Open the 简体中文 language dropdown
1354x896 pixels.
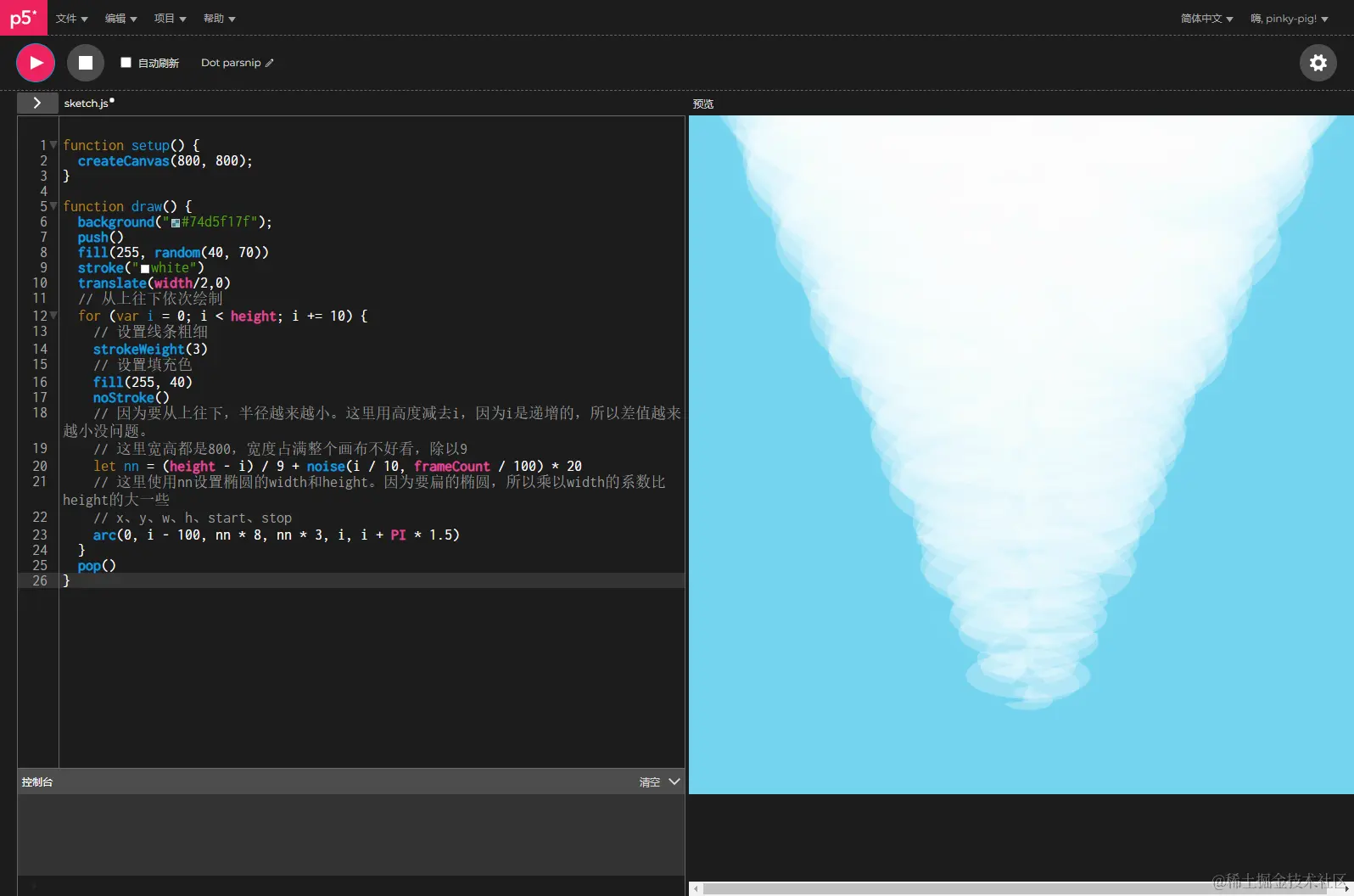pos(1207,18)
